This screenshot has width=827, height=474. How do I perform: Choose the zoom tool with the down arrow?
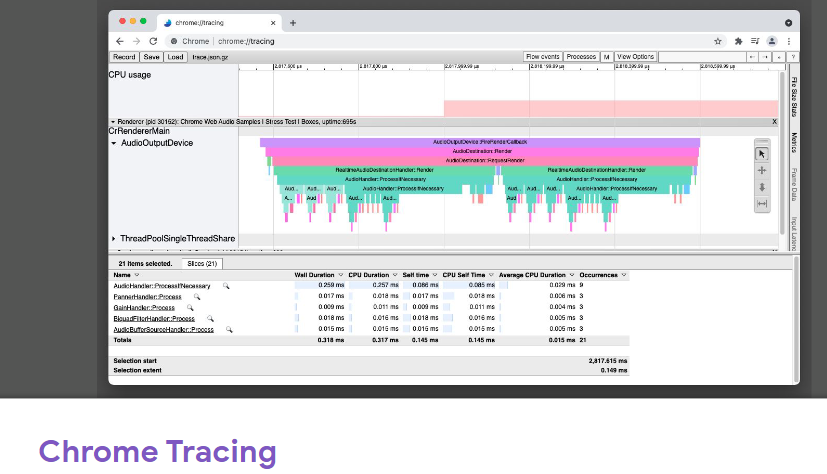coord(761,187)
